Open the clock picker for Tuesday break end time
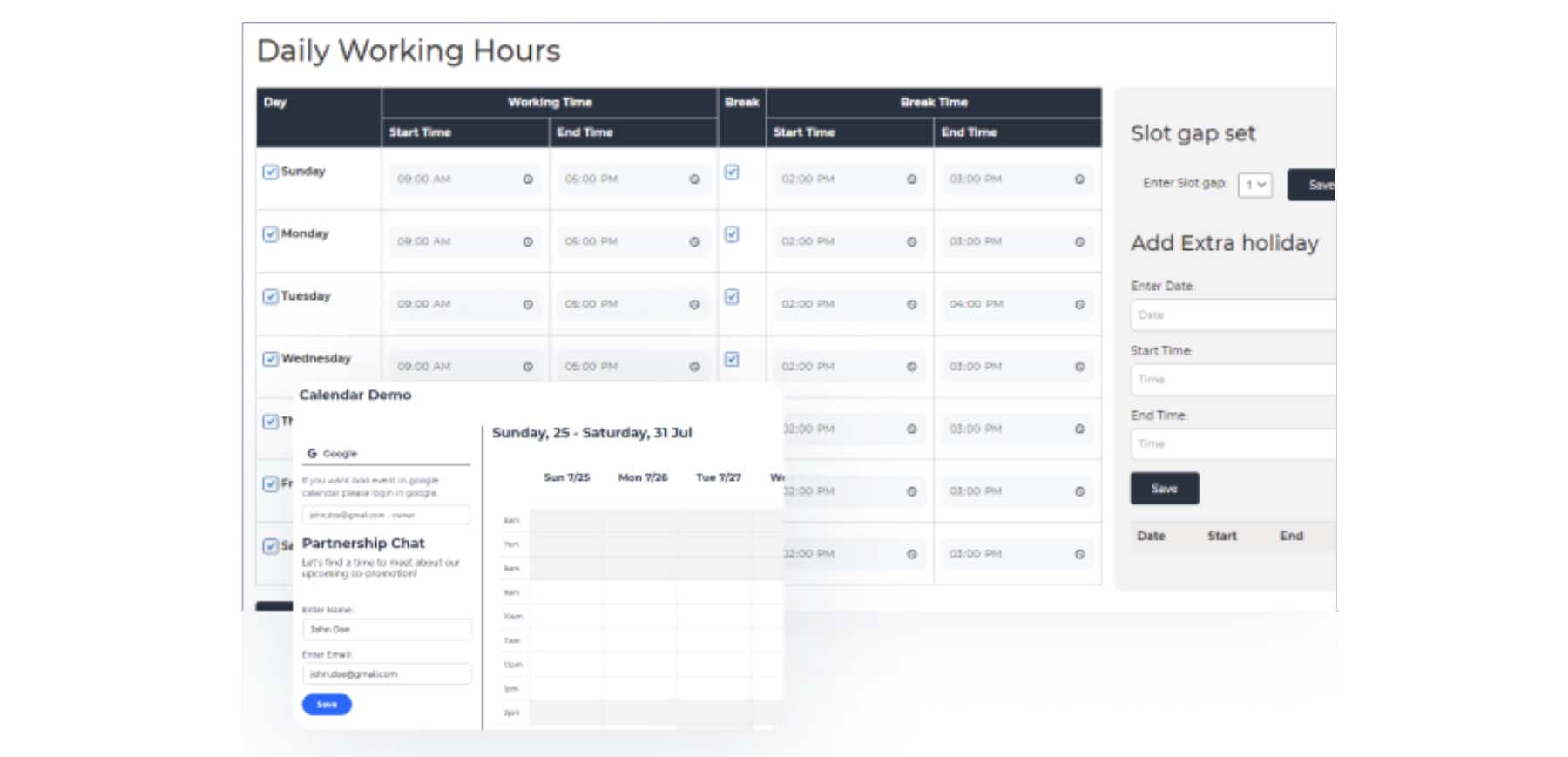 [1079, 305]
